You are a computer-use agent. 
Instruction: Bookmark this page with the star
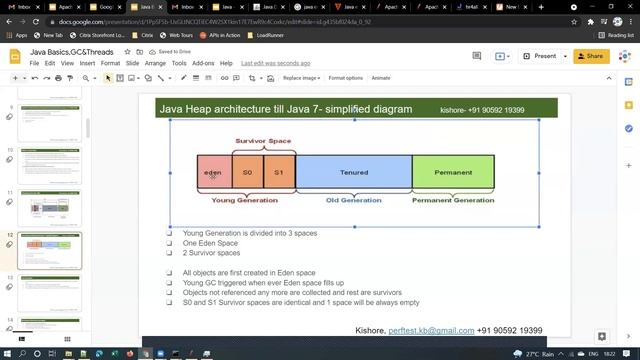click(x=574, y=22)
